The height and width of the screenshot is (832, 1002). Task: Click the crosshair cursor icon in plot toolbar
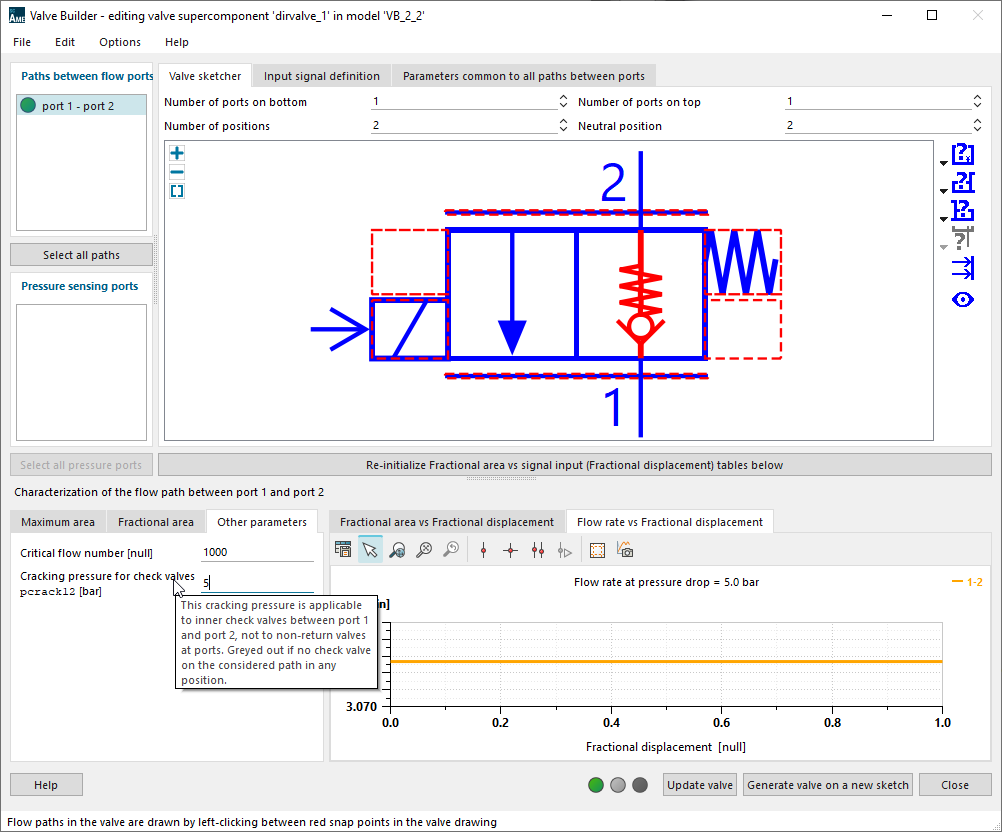[x=510, y=549]
